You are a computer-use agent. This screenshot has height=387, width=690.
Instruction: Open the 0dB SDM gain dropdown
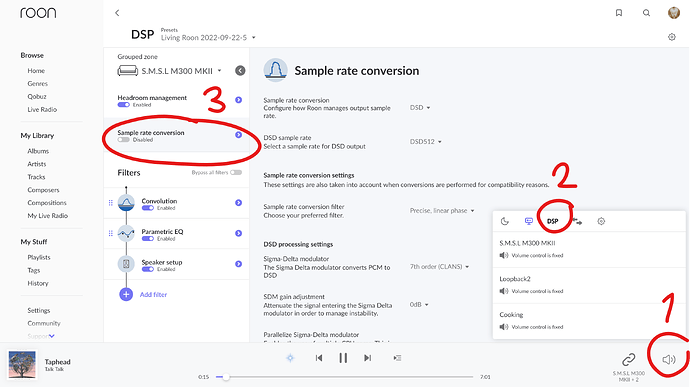coord(419,304)
